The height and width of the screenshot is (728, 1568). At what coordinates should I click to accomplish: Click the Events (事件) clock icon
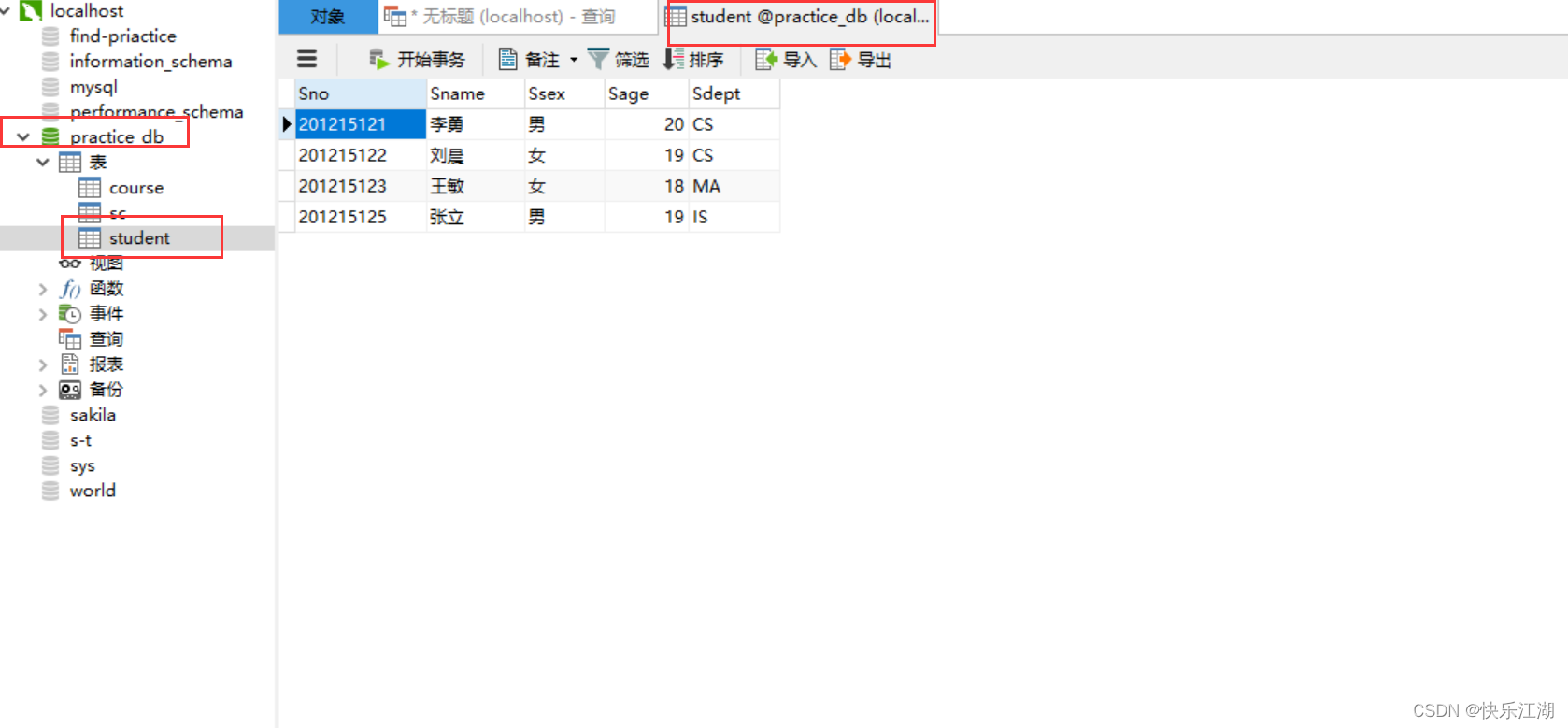pyautogui.click(x=70, y=314)
